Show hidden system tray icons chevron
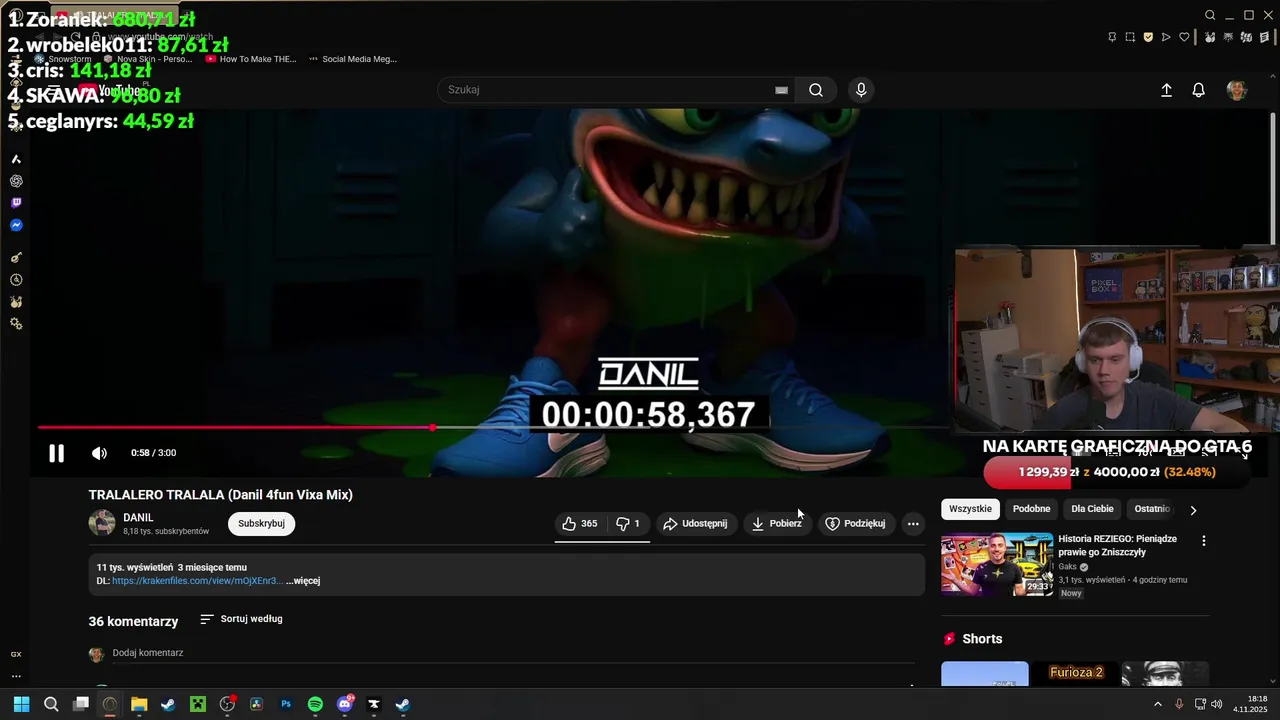 [1158, 704]
